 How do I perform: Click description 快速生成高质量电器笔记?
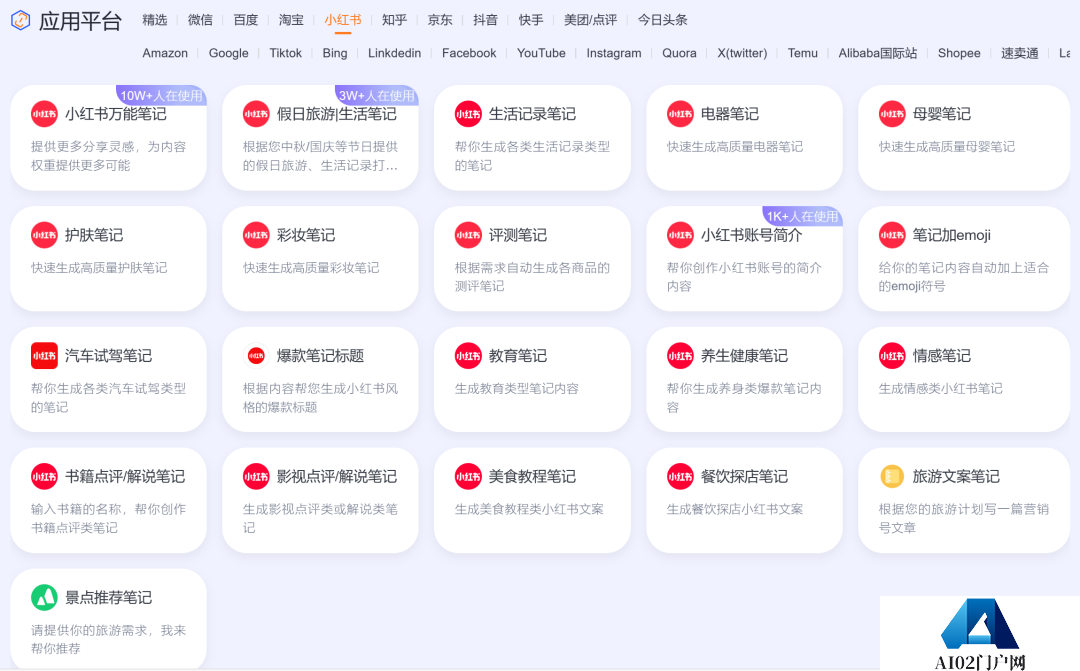click(x=735, y=147)
